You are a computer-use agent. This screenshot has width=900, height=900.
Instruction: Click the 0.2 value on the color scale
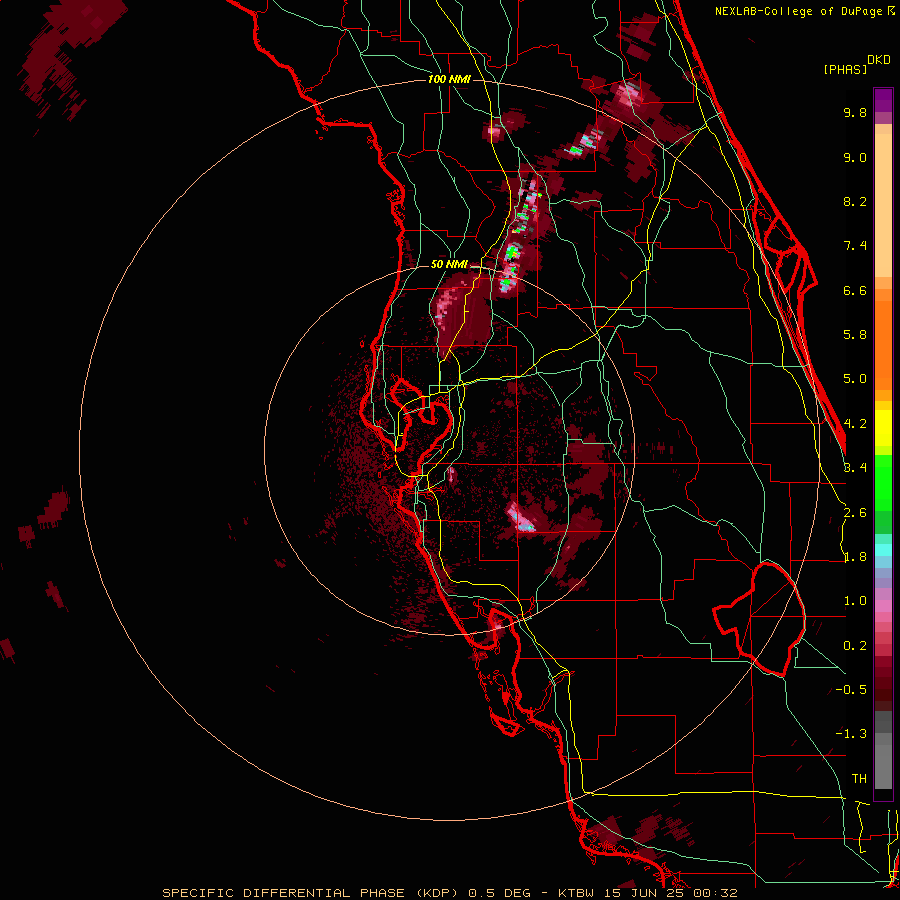[x=855, y=646]
